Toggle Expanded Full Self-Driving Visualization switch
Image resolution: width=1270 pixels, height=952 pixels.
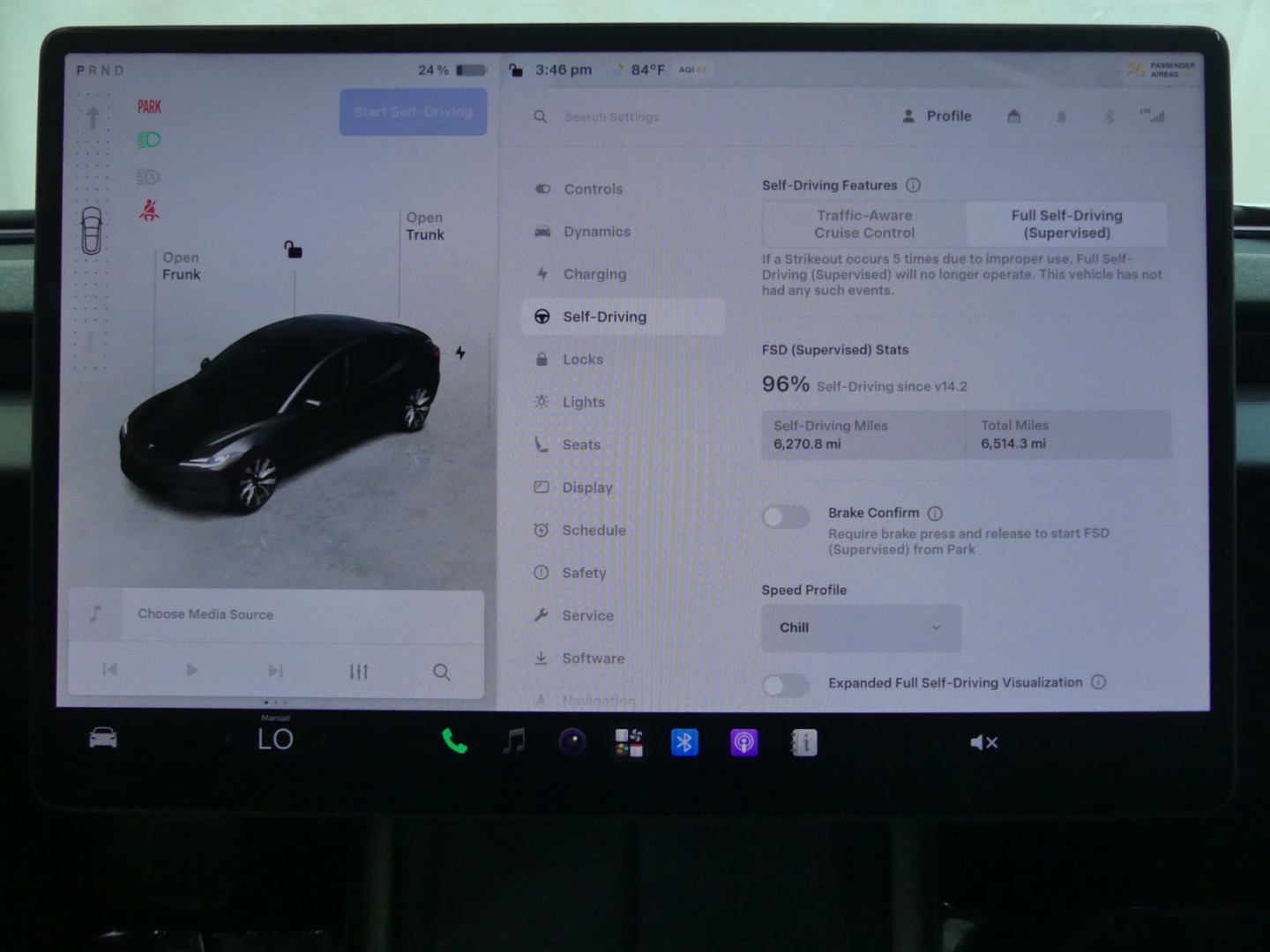pyautogui.click(x=786, y=685)
